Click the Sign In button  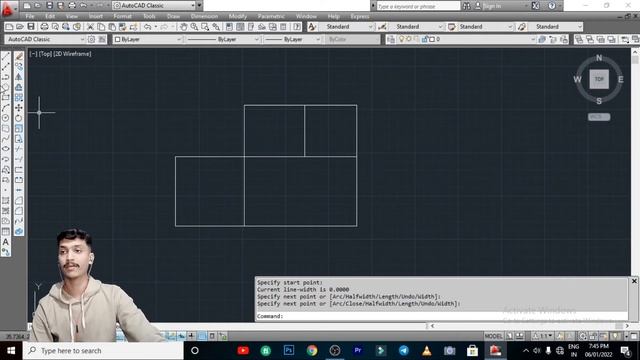point(489,6)
